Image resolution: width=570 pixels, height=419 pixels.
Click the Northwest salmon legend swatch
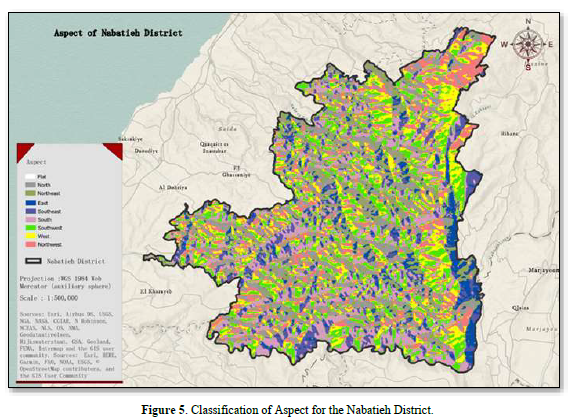point(30,245)
